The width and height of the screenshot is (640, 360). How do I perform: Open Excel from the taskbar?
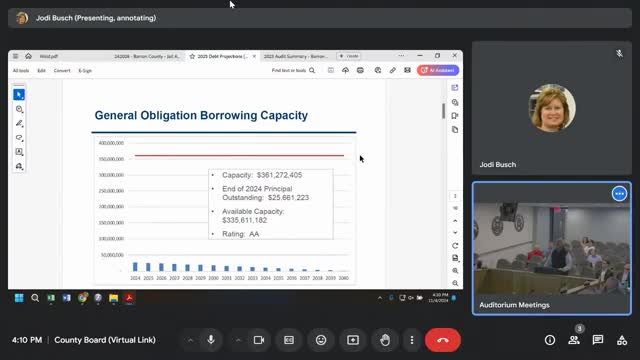coord(51,298)
